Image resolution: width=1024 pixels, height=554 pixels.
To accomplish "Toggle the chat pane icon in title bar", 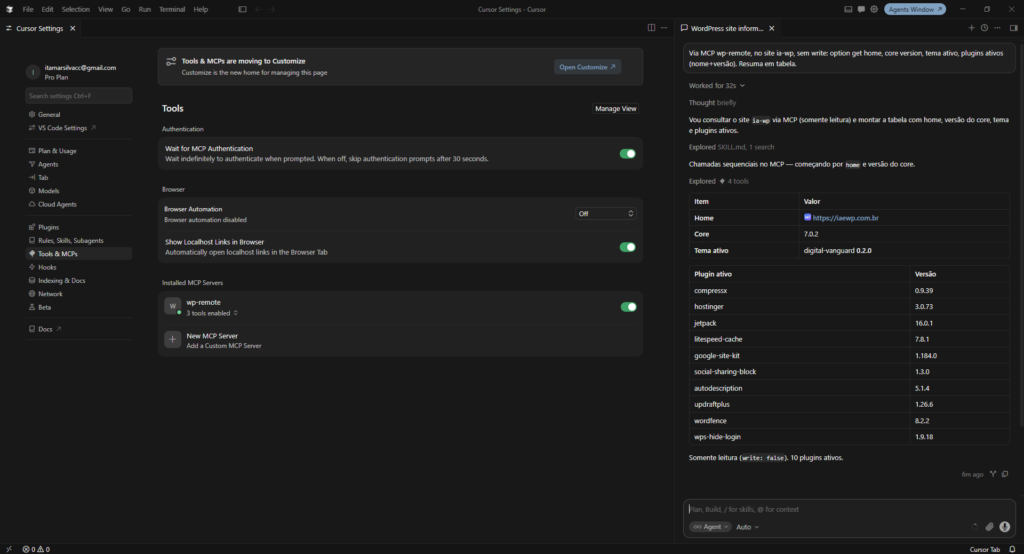I will 861,9.
